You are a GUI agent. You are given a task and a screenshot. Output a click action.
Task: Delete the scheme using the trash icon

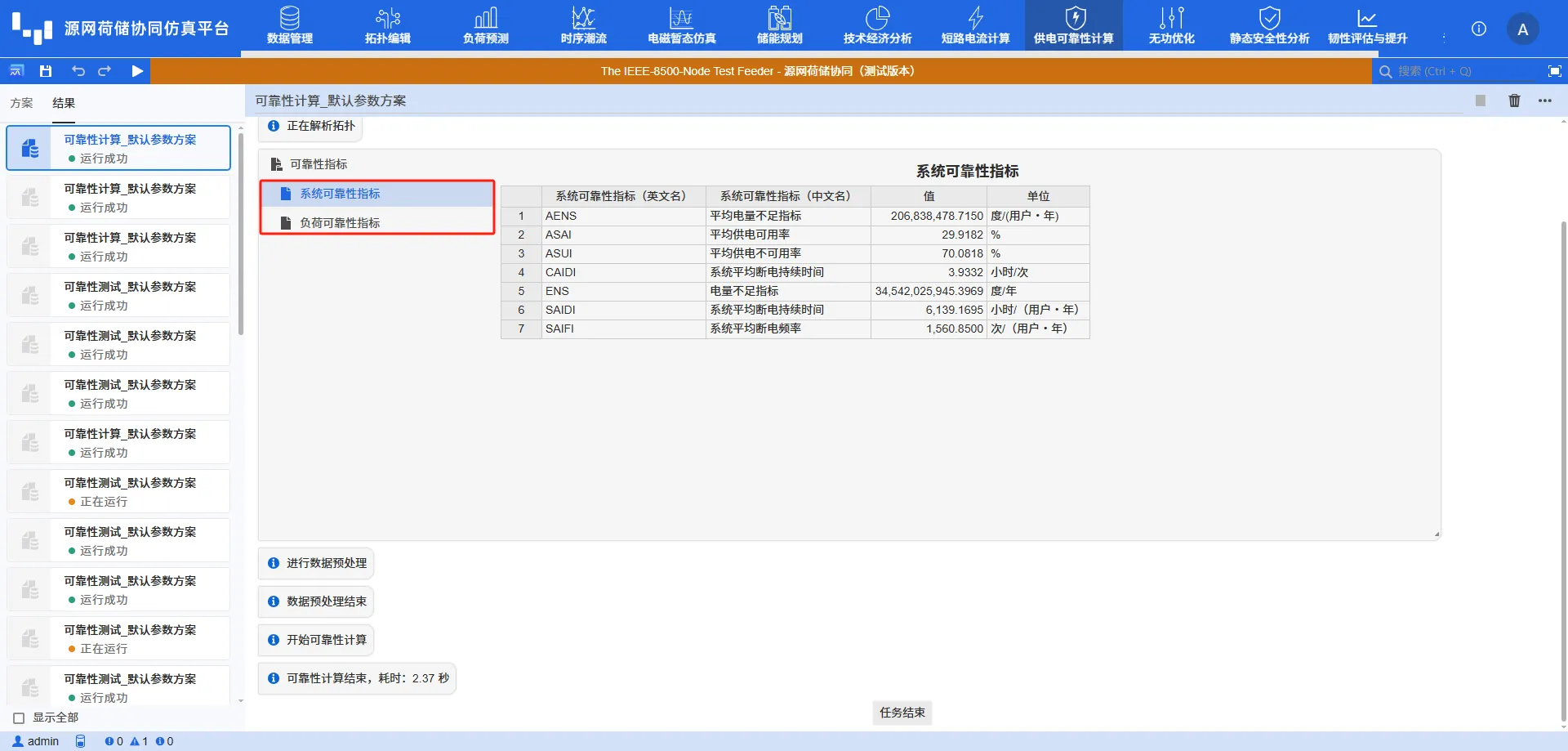(1514, 101)
